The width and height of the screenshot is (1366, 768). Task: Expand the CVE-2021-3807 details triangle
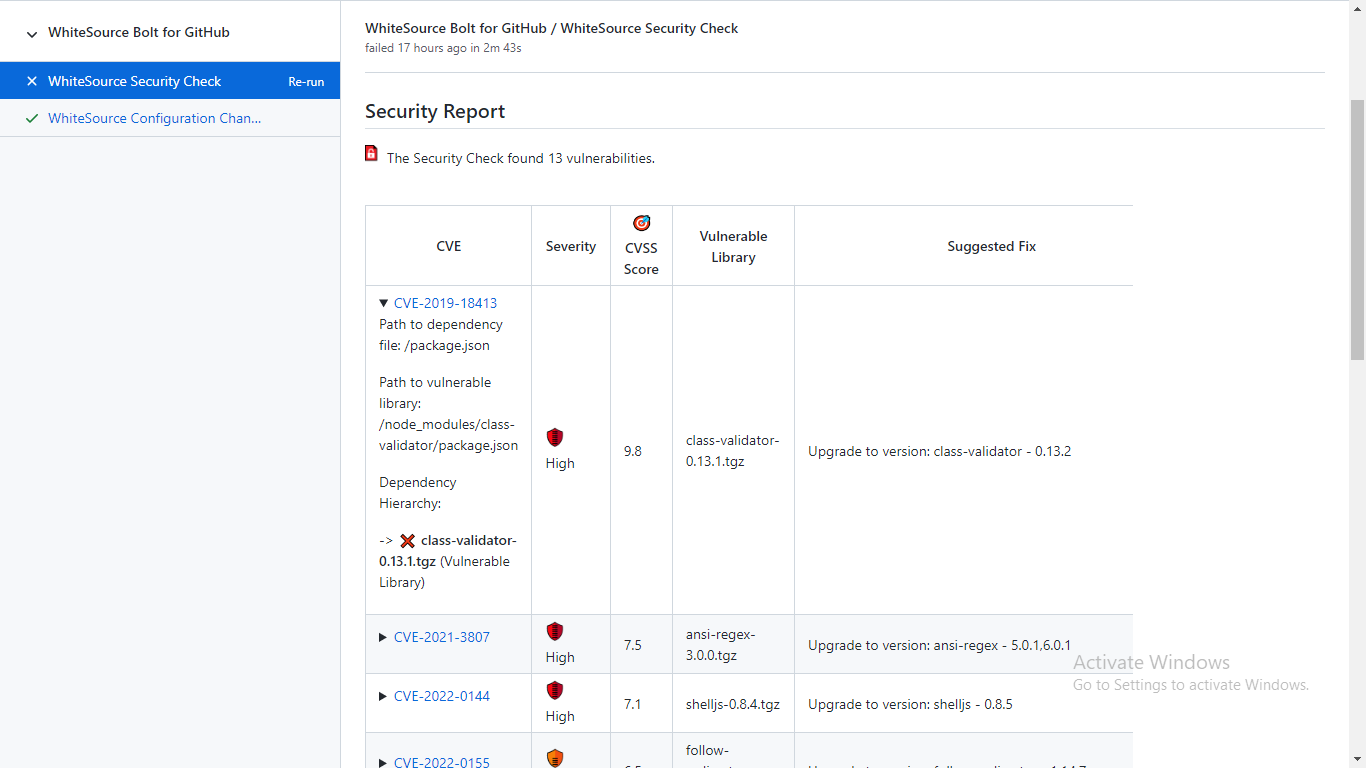383,637
